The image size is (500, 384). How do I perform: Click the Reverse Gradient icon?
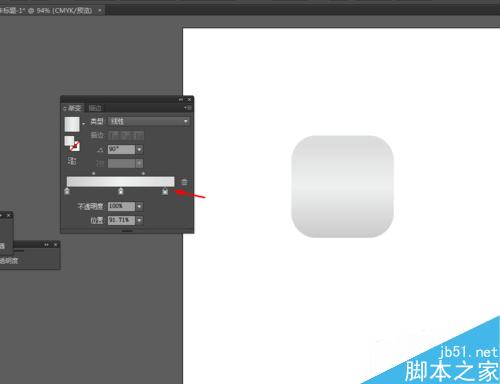pyautogui.click(x=72, y=161)
